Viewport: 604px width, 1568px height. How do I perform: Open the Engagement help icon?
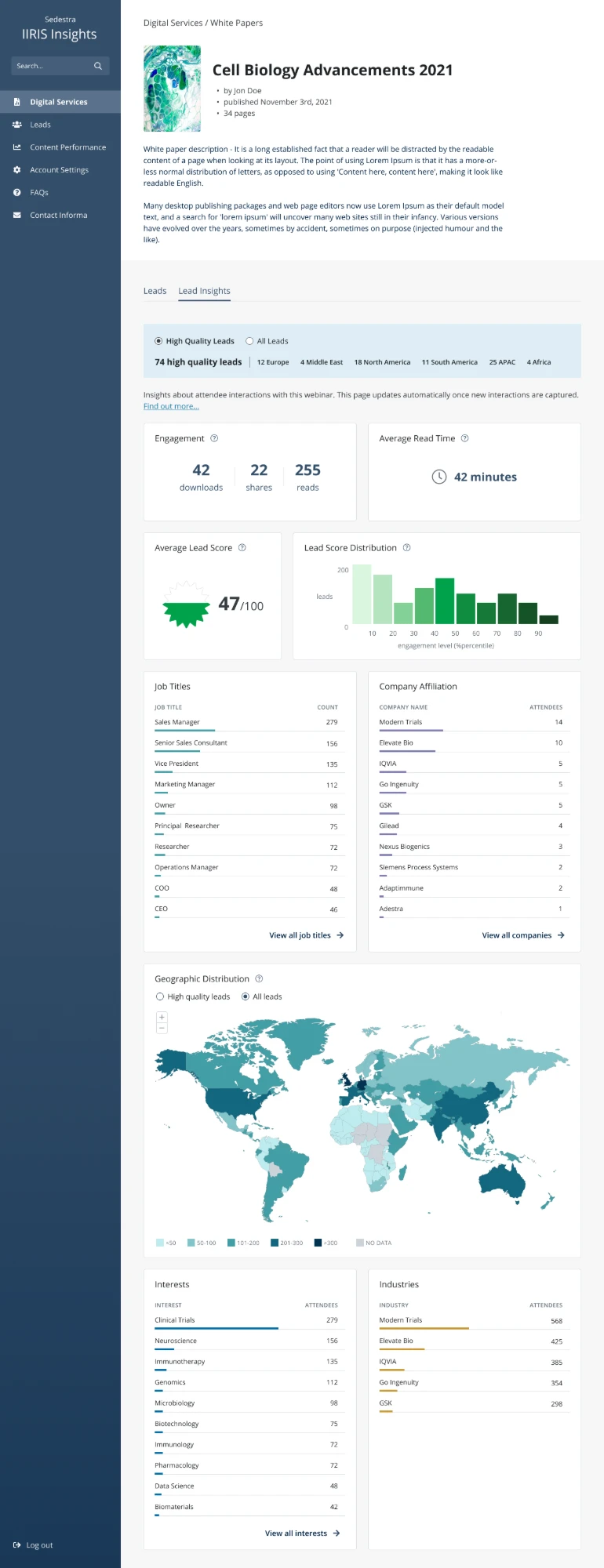214,438
